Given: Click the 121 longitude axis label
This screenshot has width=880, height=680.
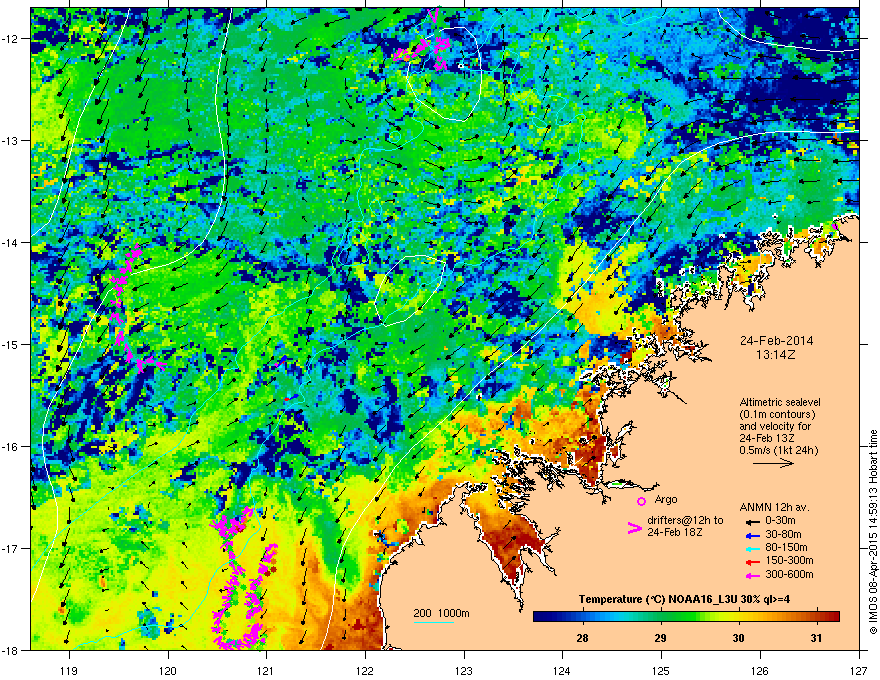Looking at the screenshot, I should point(266,670).
